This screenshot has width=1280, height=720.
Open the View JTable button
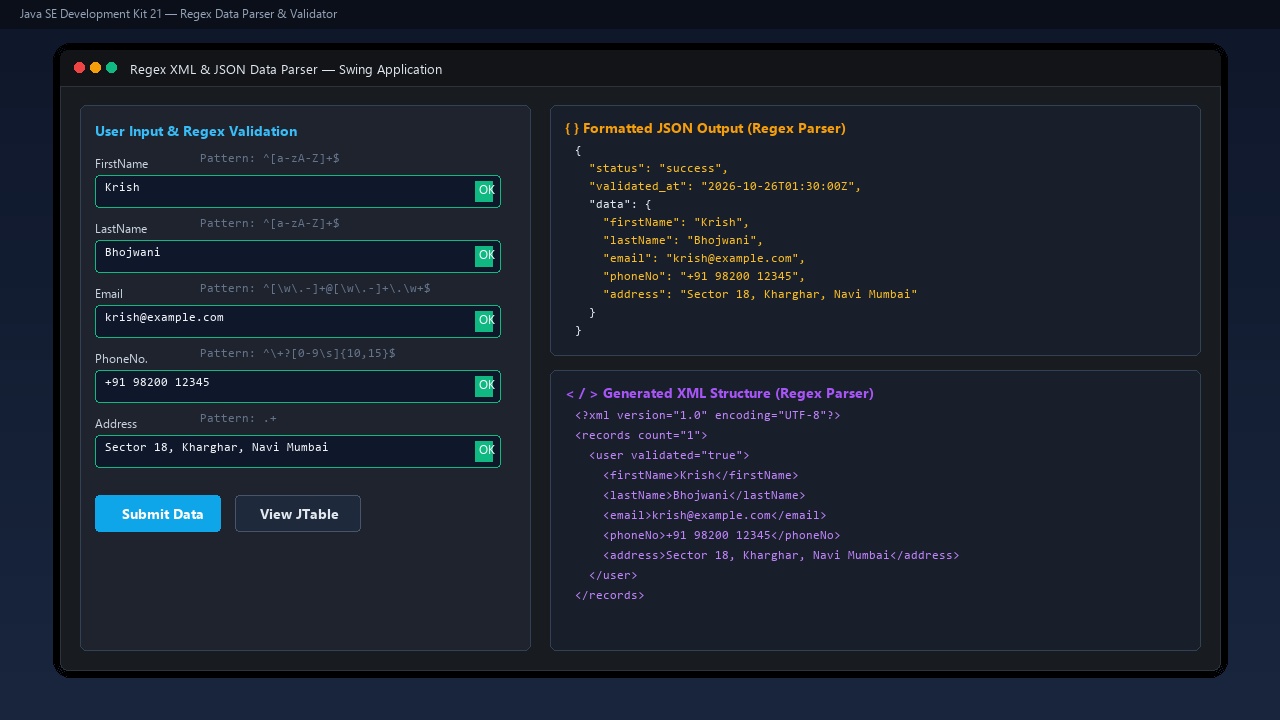(x=298, y=514)
